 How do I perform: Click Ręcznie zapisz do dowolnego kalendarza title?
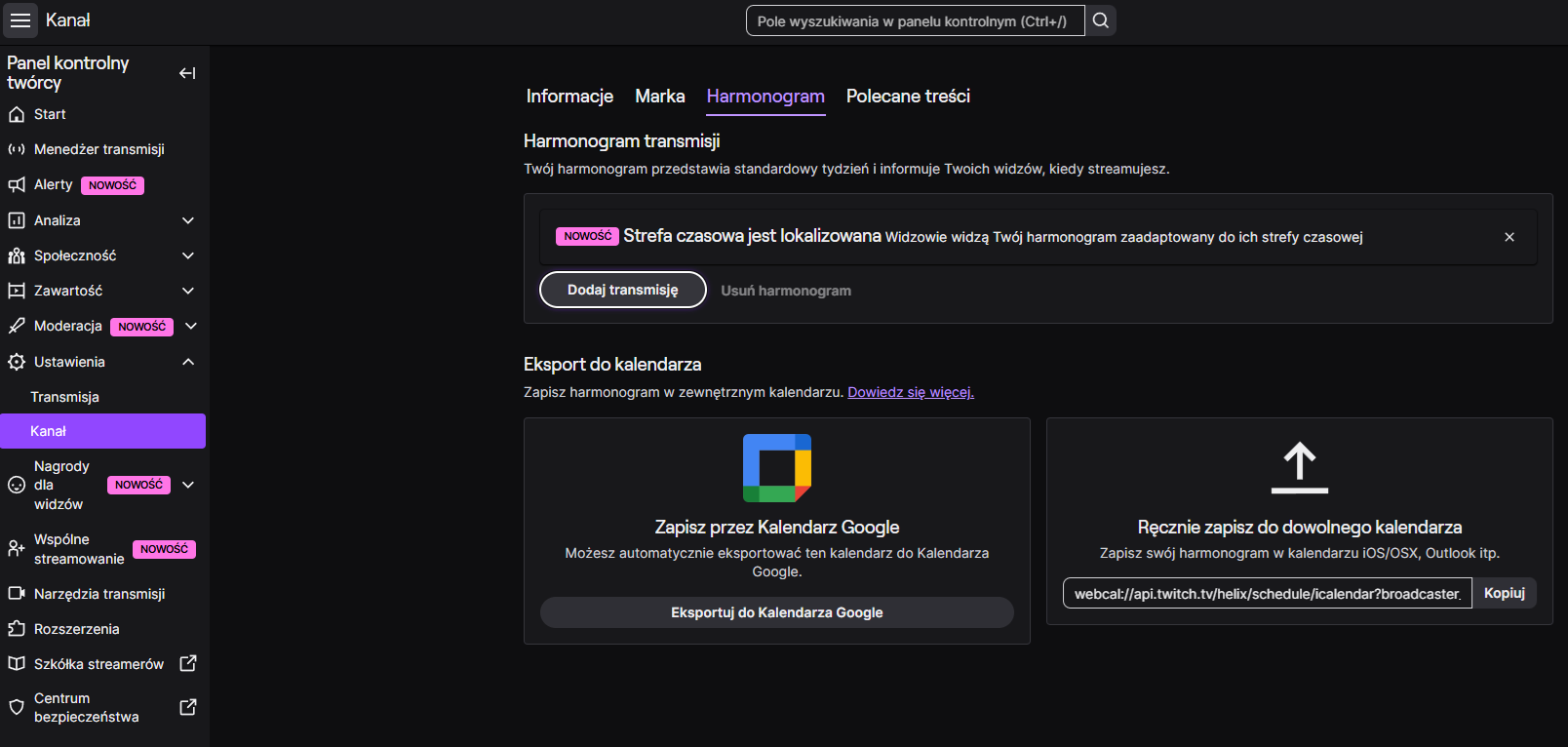tap(1300, 528)
